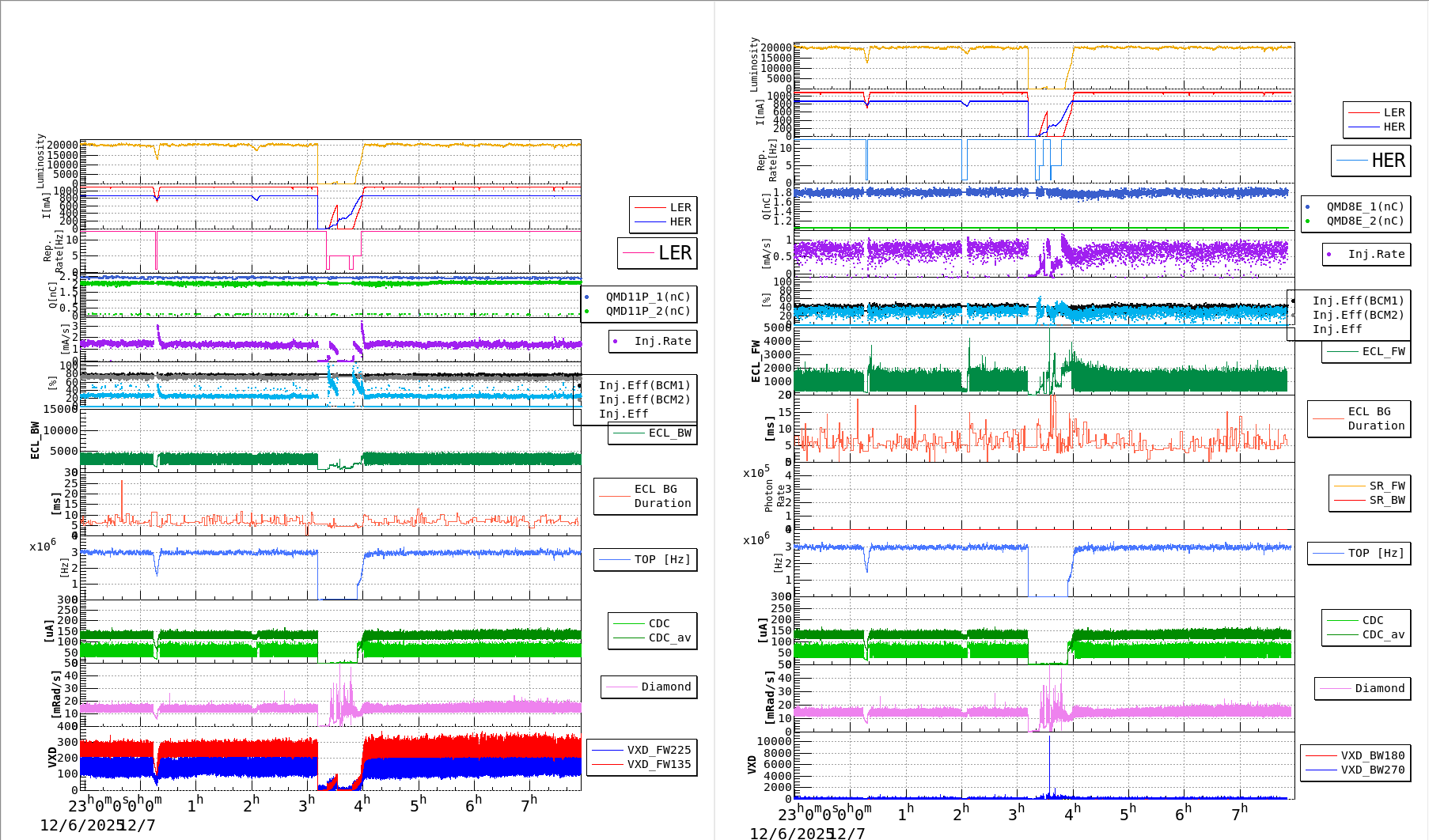1429x840 pixels.
Task: Click the ECL_FW legend label
Action: point(1383,351)
